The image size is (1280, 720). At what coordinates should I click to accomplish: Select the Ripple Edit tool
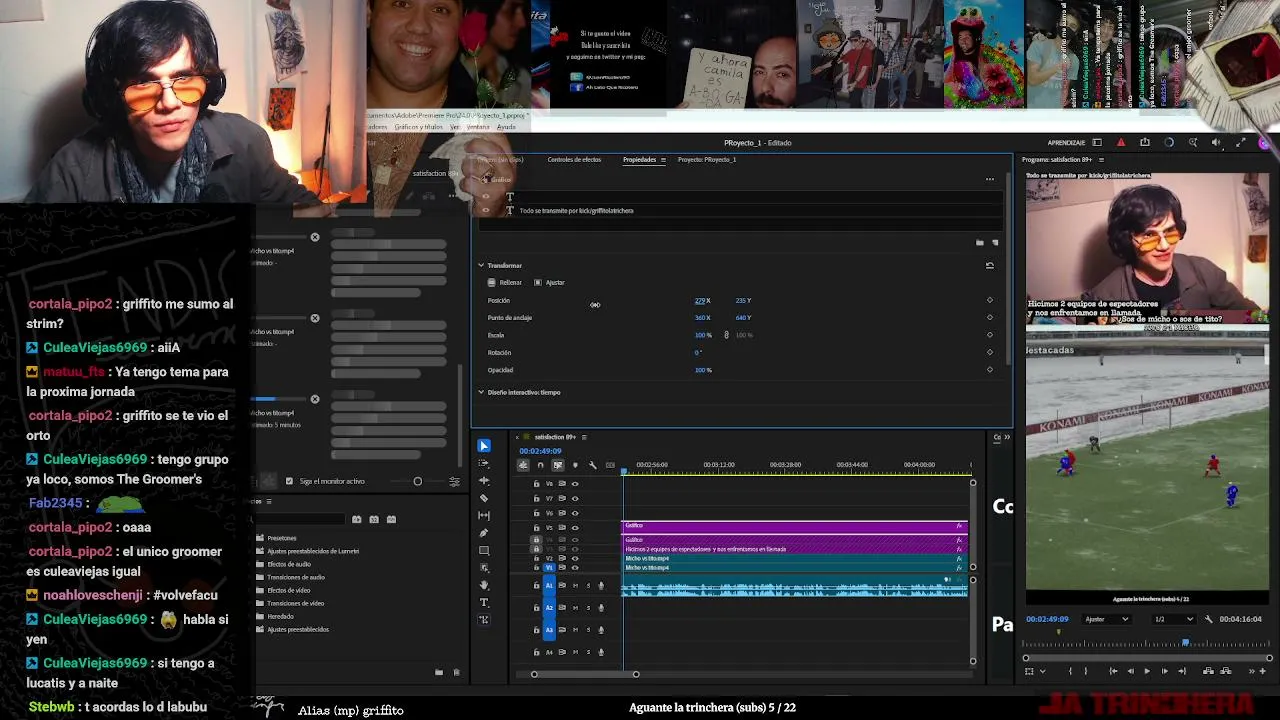pyautogui.click(x=484, y=480)
